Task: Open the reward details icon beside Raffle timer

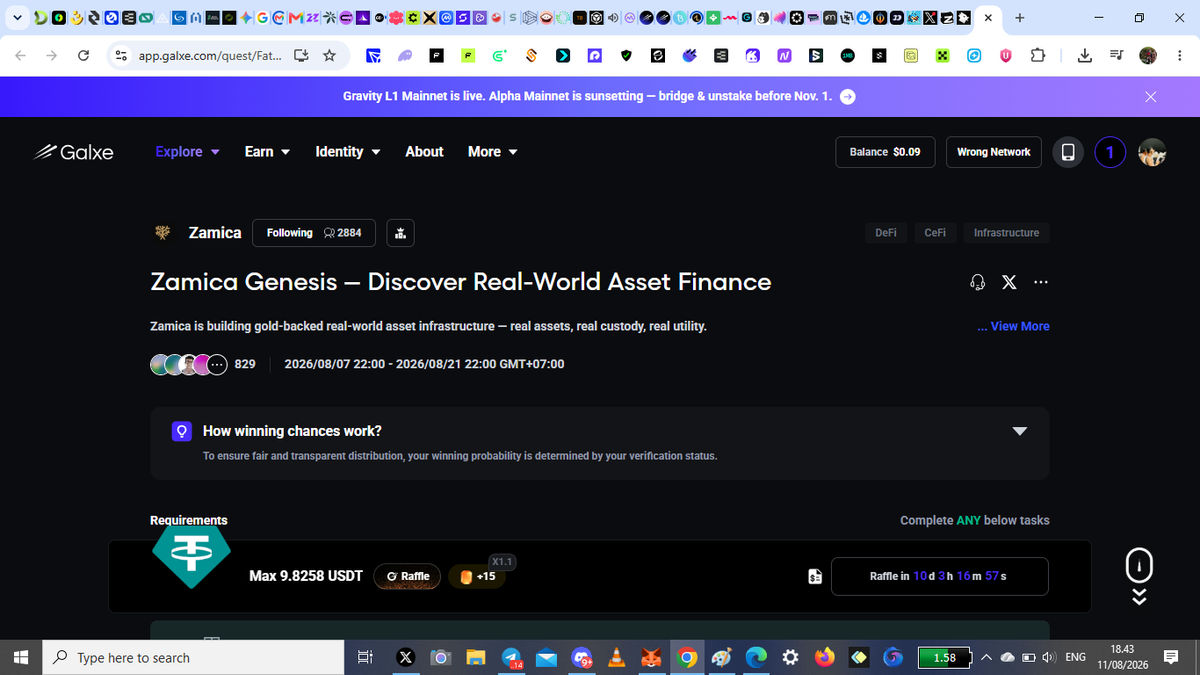Action: click(815, 577)
